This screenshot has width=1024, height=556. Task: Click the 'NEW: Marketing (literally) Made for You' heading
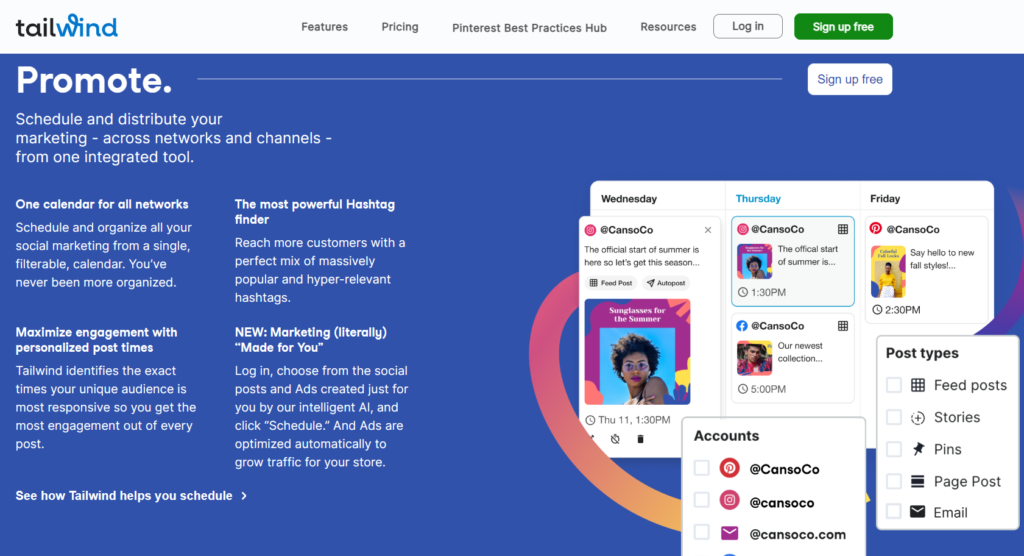(311, 340)
